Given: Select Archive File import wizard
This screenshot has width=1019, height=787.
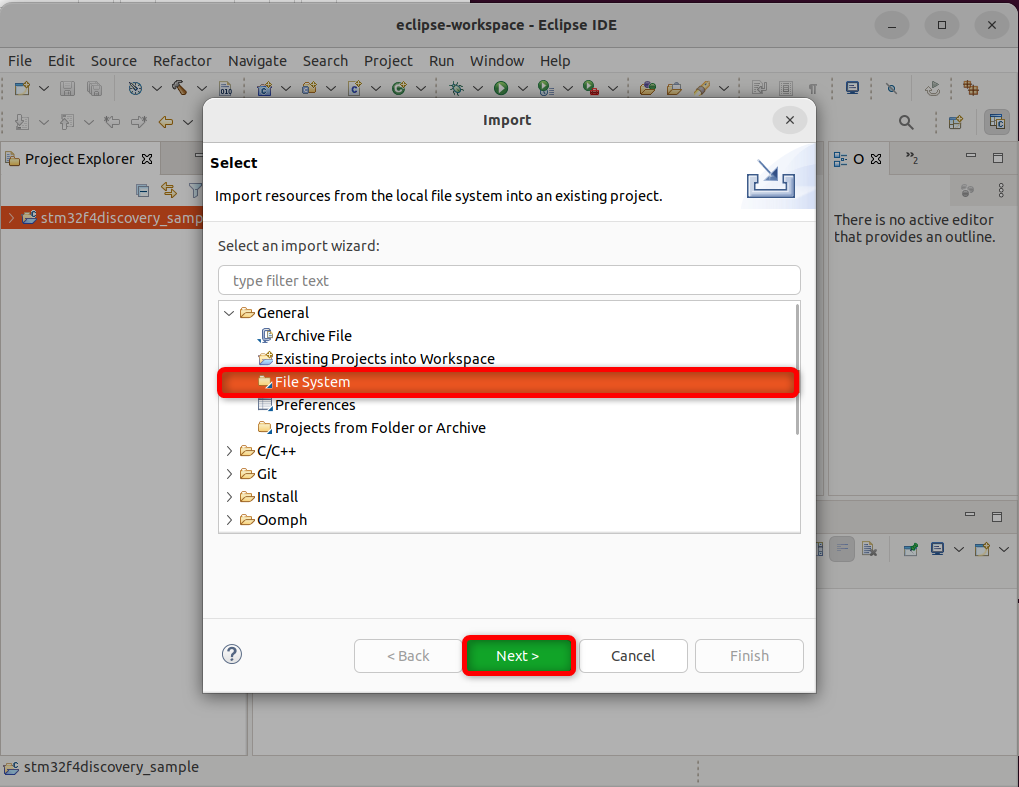Looking at the screenshot, I should [x=313, y=336].
